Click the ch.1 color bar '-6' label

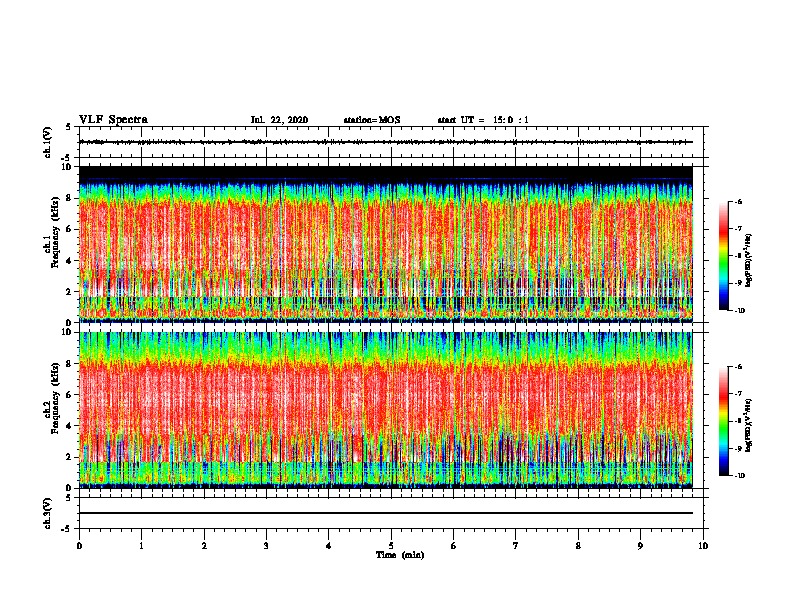pyautogui.click(x=738, y=201)
